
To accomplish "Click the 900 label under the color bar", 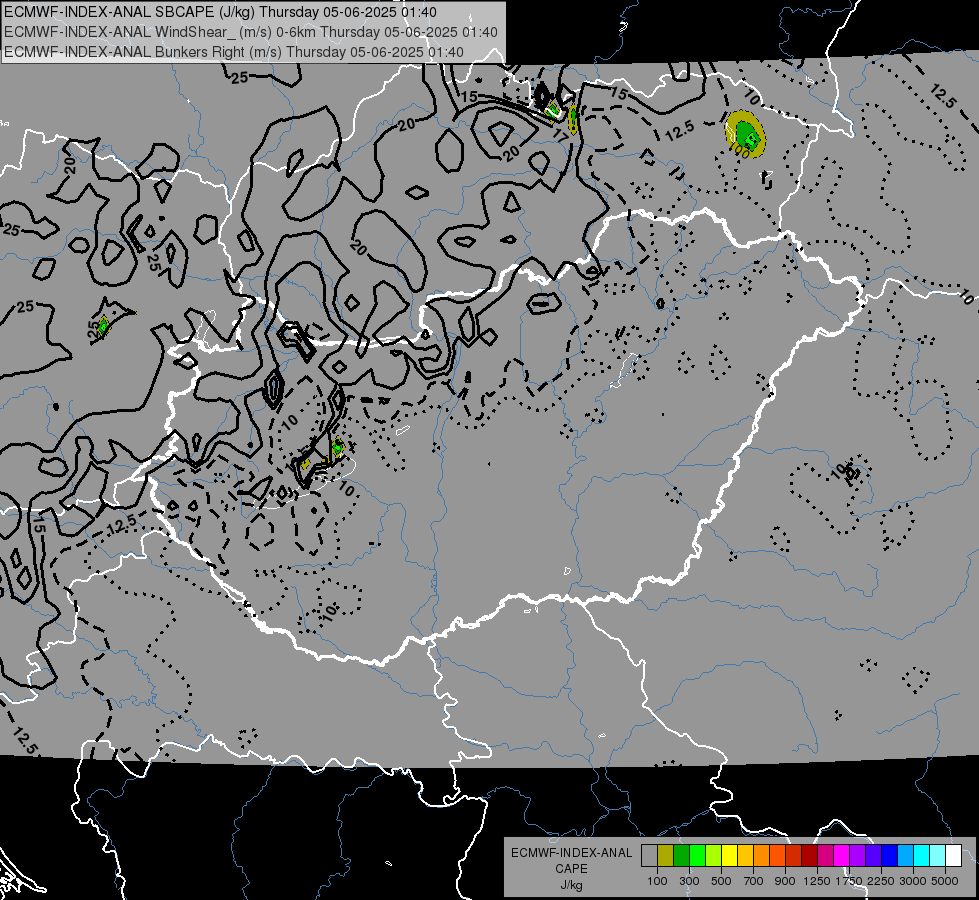I will (x=785, y=881).
